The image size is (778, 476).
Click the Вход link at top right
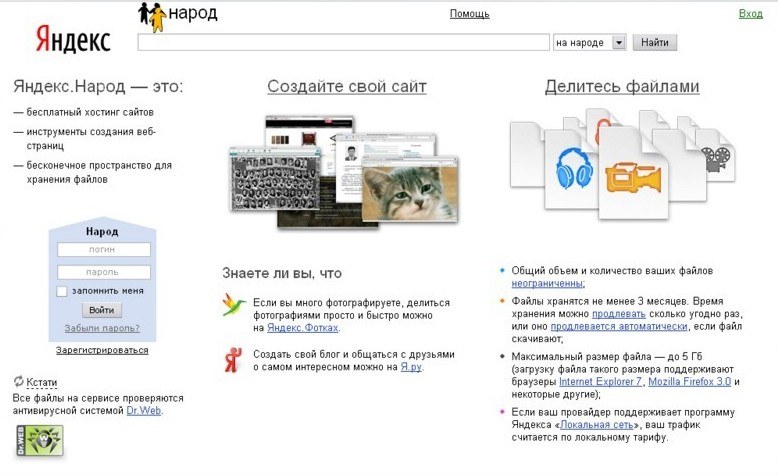pyautogui.click(x=750, y=13)
